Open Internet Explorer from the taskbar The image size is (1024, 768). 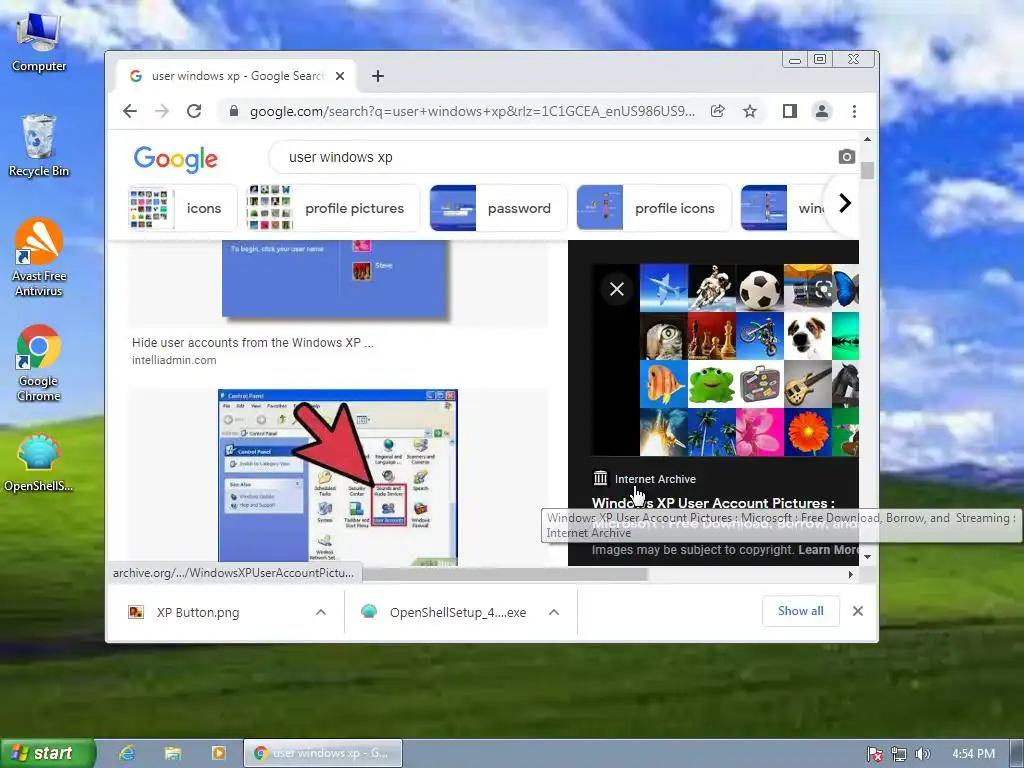coord(127,753)
